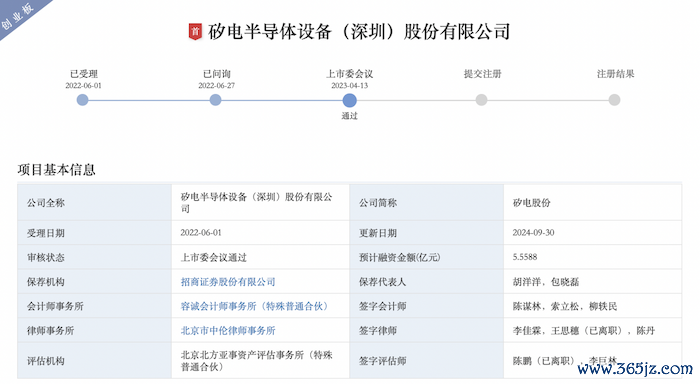Click the 保荐机构 label cell
Image resolution: width=700 pixels, height=384 pixels.
(x=94, y=282)
